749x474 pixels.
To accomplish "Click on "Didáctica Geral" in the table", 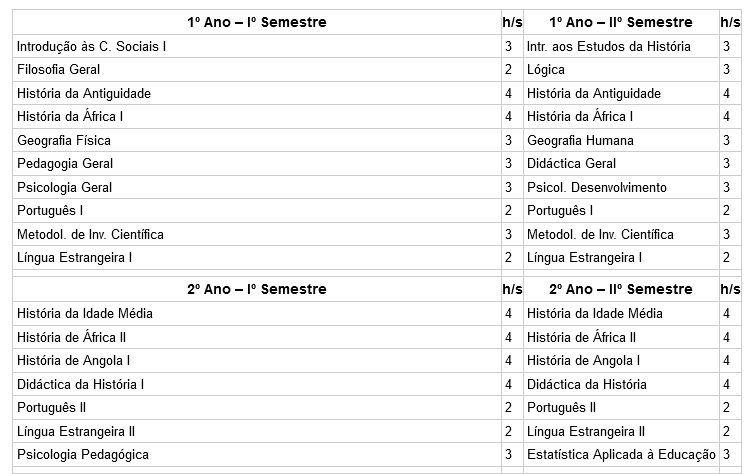I will 572,163.
